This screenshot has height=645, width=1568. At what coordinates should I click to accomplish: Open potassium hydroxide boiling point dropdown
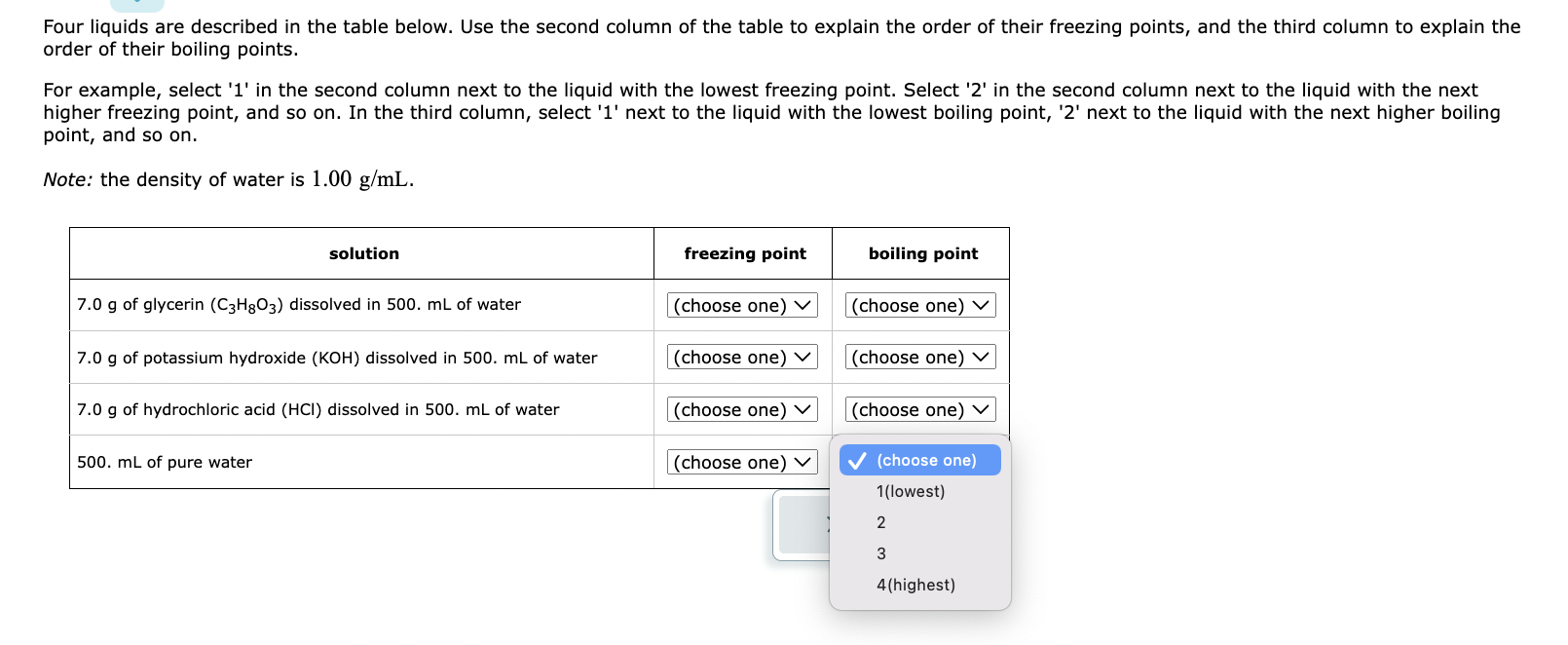click(920, 357)
